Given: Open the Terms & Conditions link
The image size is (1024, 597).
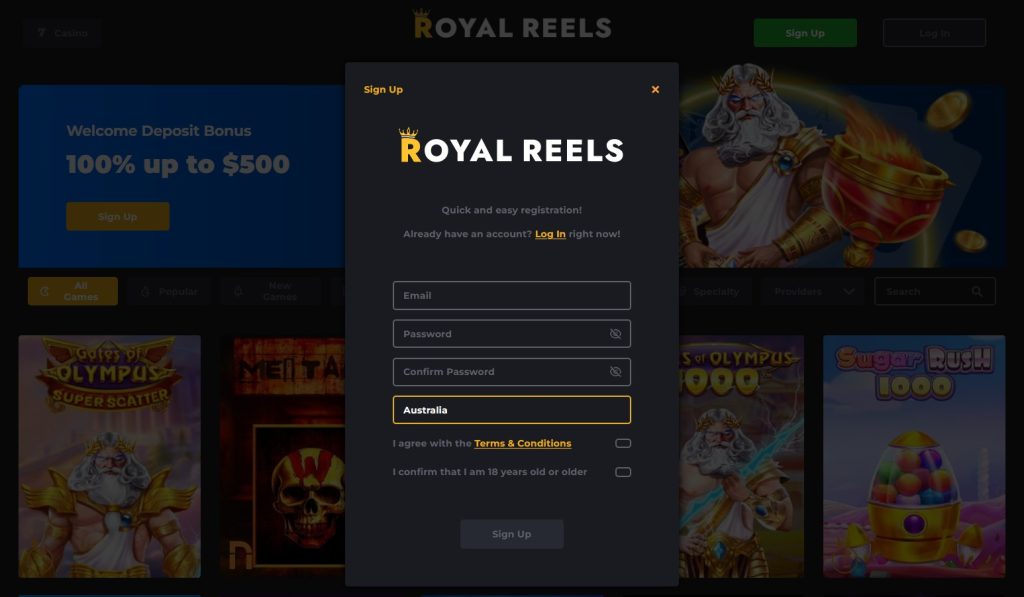Looking at the screenshot, I should [x=522, y=444].
